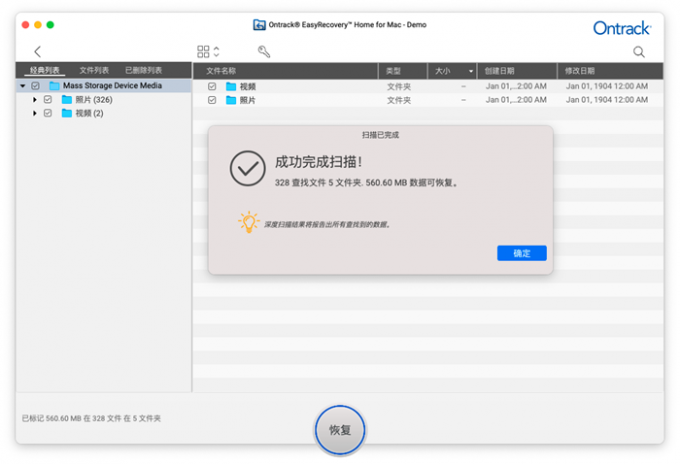Click 文件夹 type cell in 照片 row
This screenshot has width=680, height=464.
[x=399, y=100]
